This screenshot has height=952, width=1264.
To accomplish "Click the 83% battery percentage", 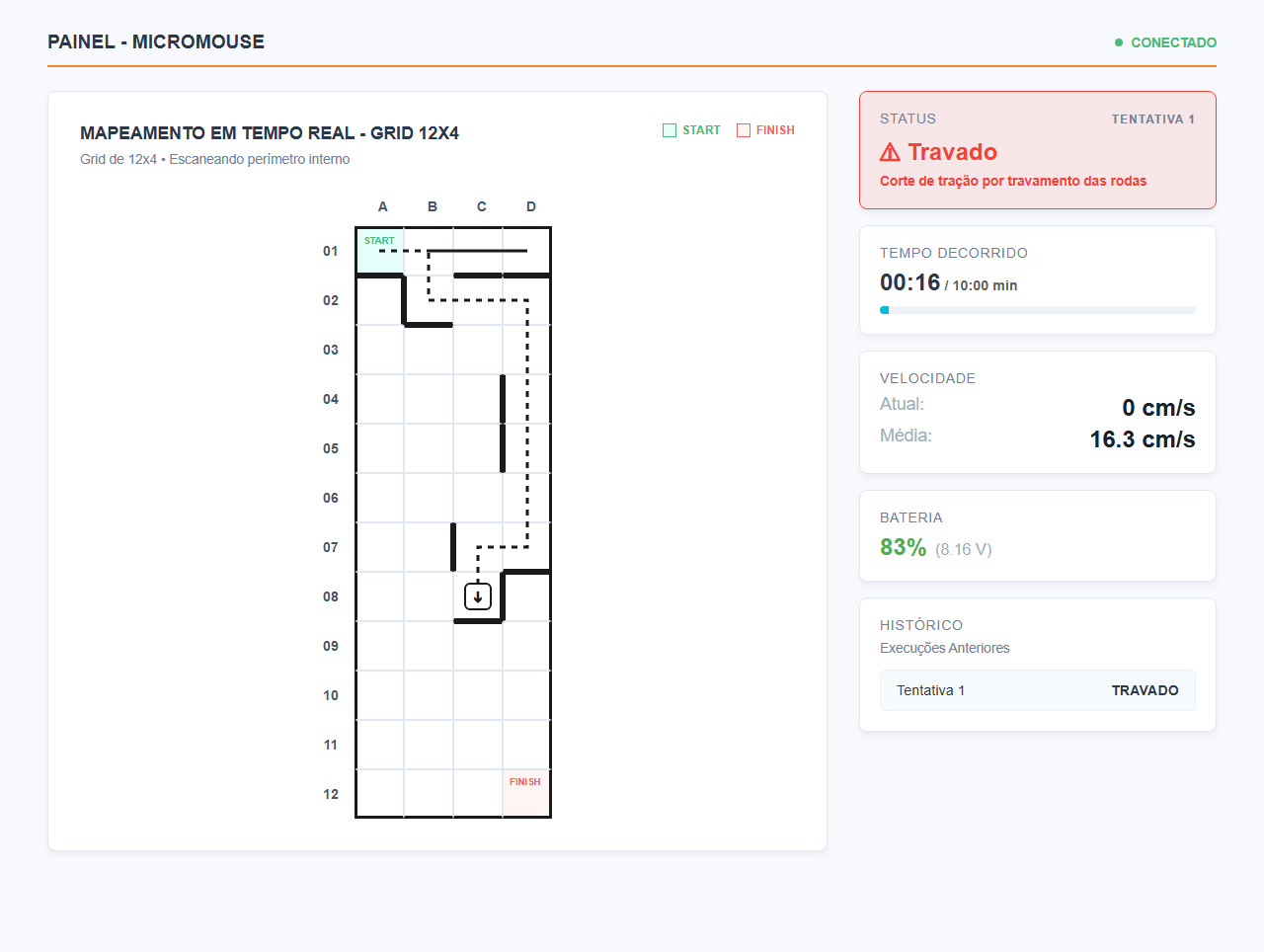I will 903,547.
